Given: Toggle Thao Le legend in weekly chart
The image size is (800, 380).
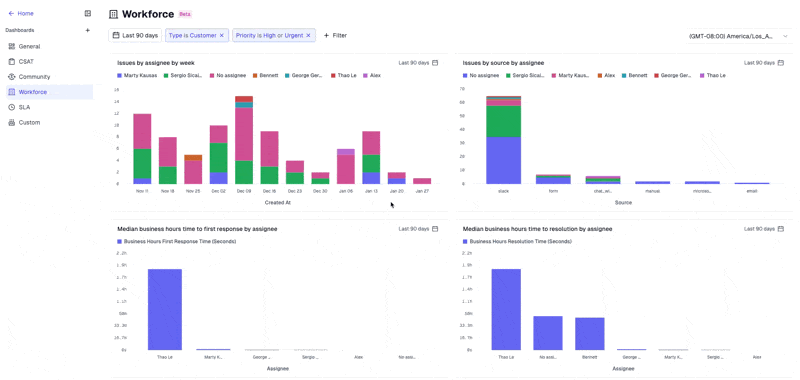Looking at the screenshot, I should (x=343, y=75).
